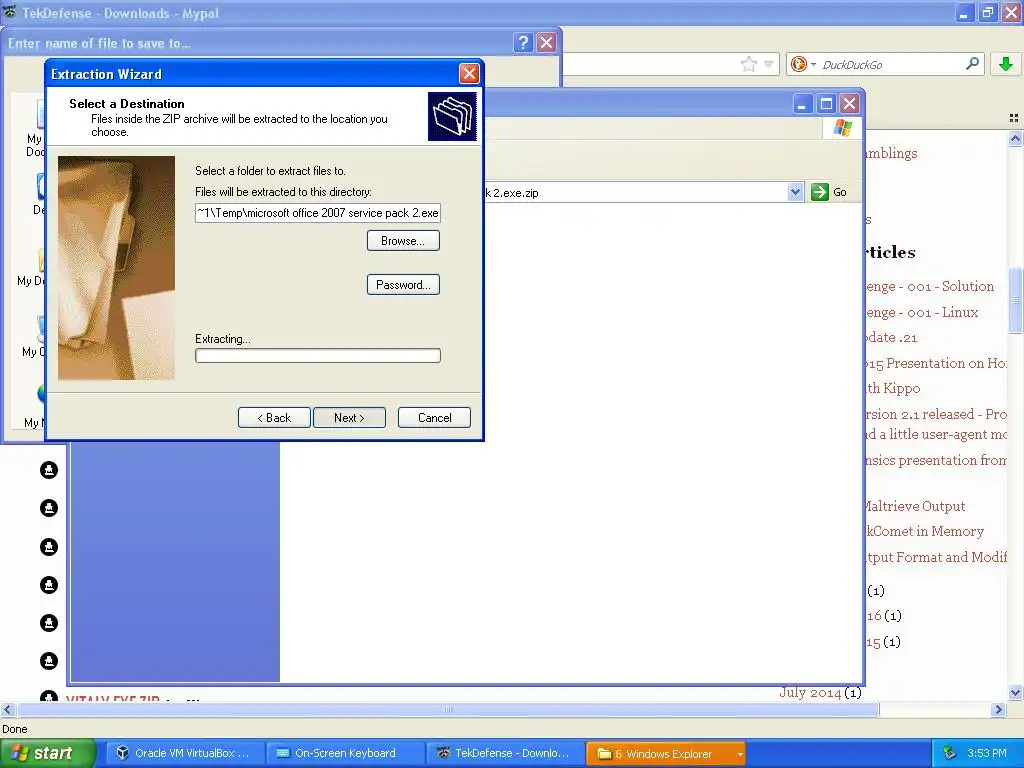Go back with the < Back button
The image size is (1024, 768).
pyautogui.click(x=274, y=418)
